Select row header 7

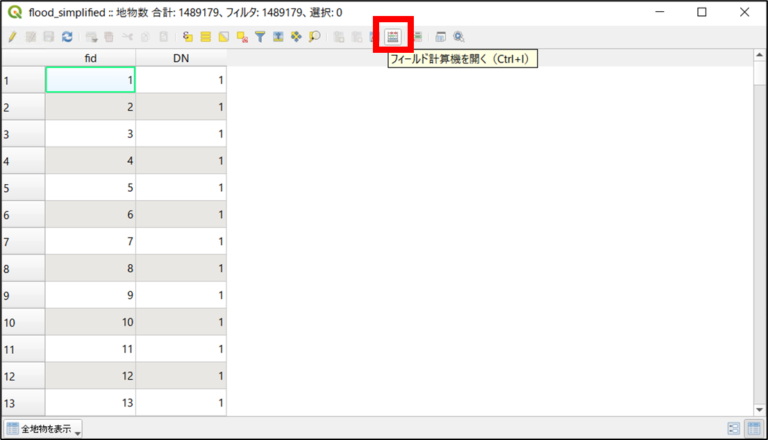(23, 242)
